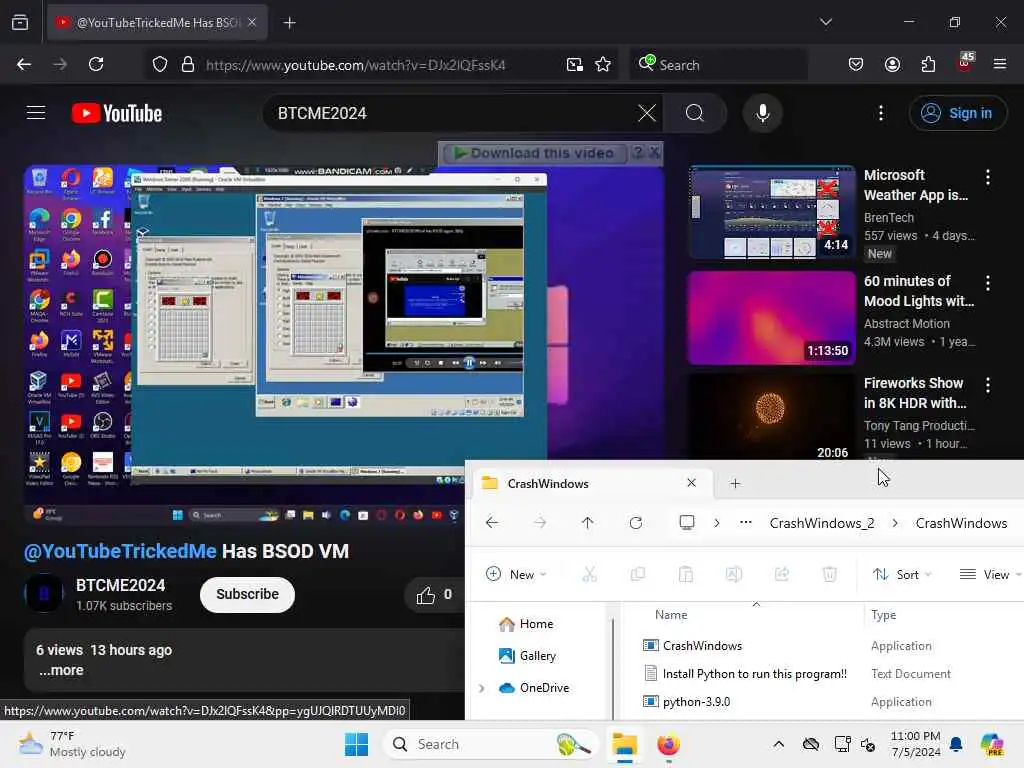Add a new File Explorer tab
Viewport: 1024px width, 768px height.
735,483
